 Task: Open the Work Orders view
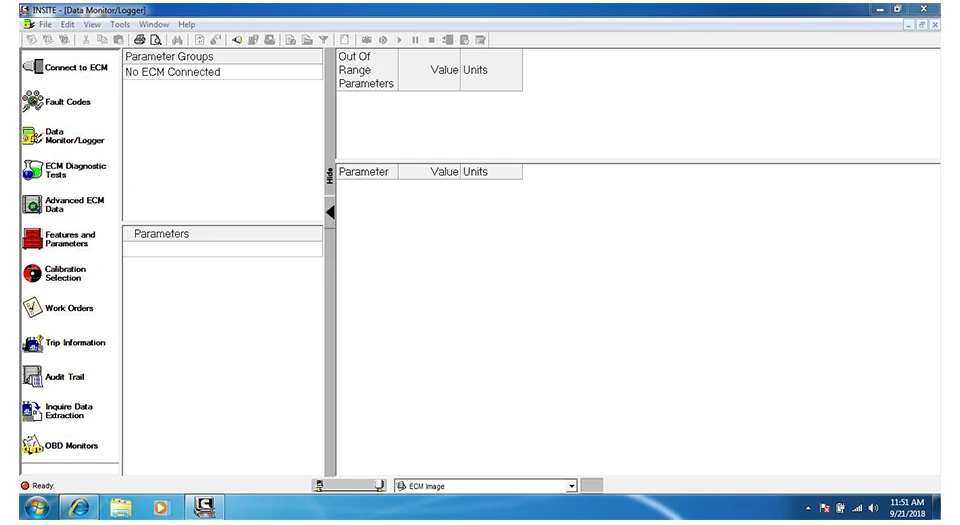point(58,308)
